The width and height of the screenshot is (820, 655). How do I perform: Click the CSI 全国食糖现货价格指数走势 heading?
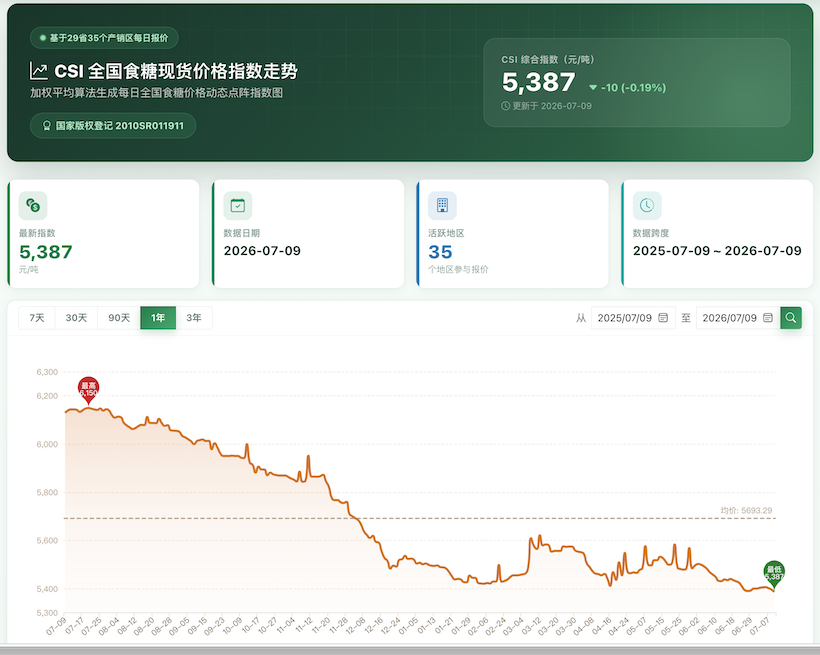176,71
